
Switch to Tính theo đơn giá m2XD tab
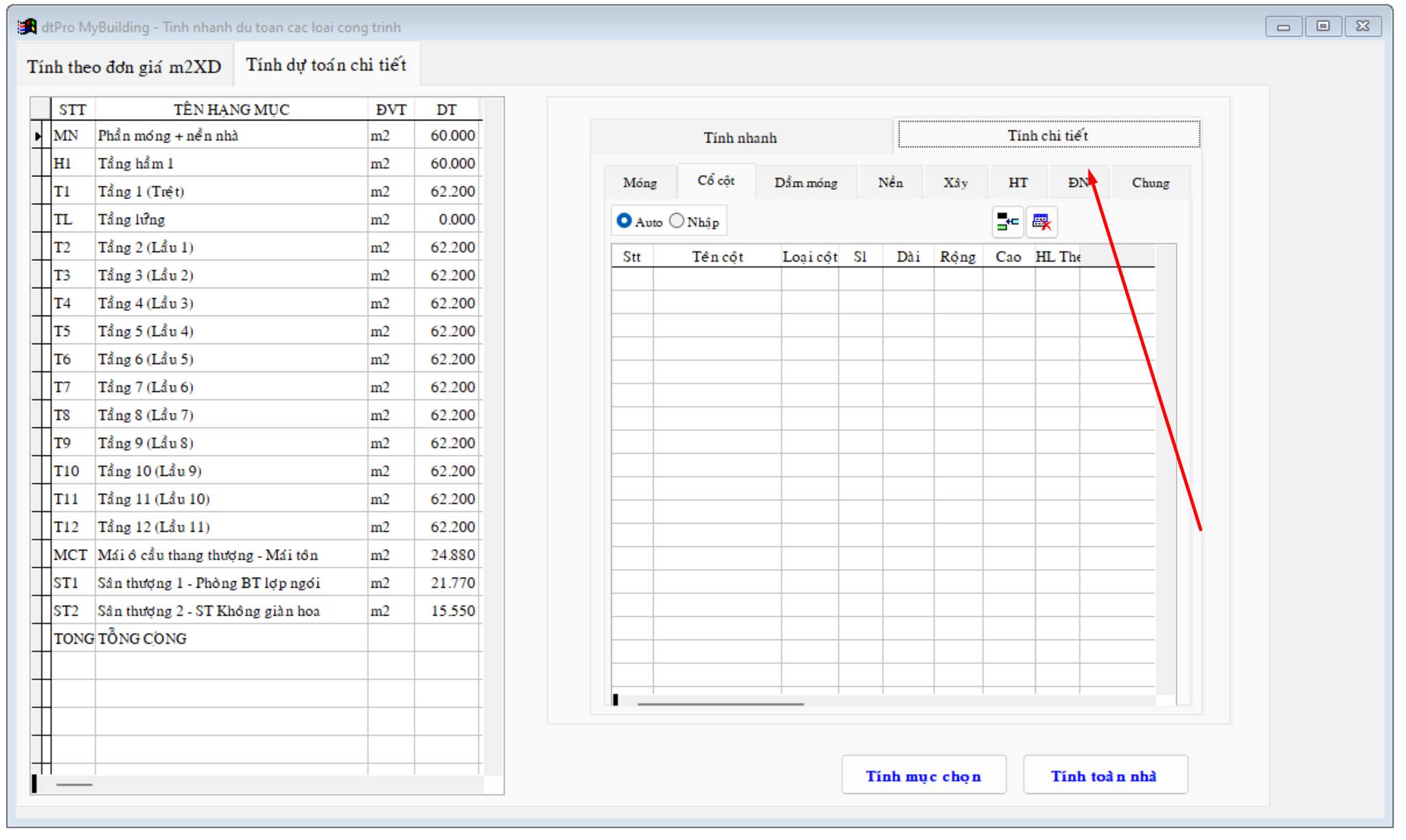(x=124, y=67)
